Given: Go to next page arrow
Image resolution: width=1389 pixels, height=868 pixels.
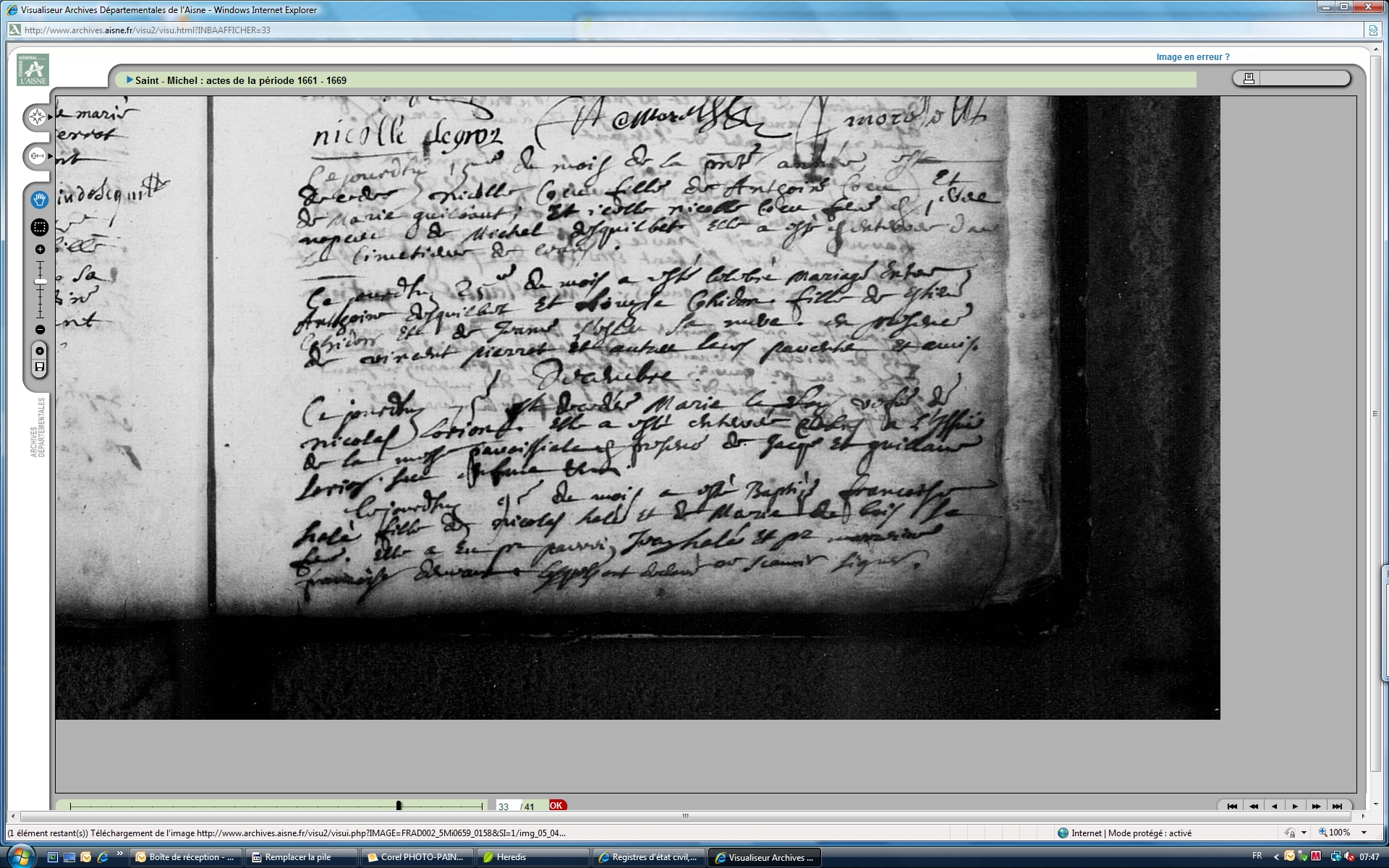Looking at the screenshot, I should pos(1295,806).
